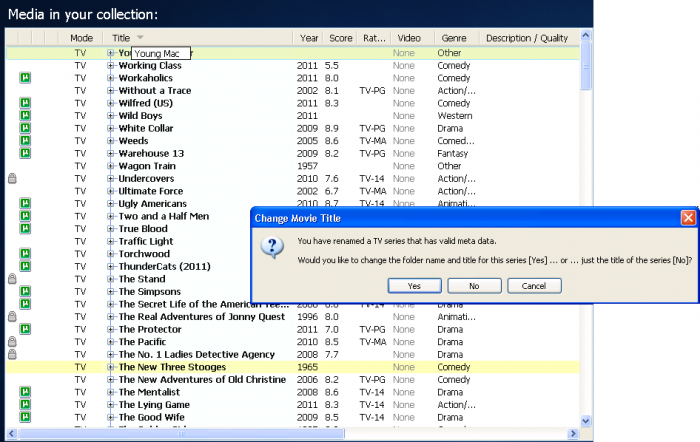
Task: Click the green icon beside Workaholics
Action: 25,78
